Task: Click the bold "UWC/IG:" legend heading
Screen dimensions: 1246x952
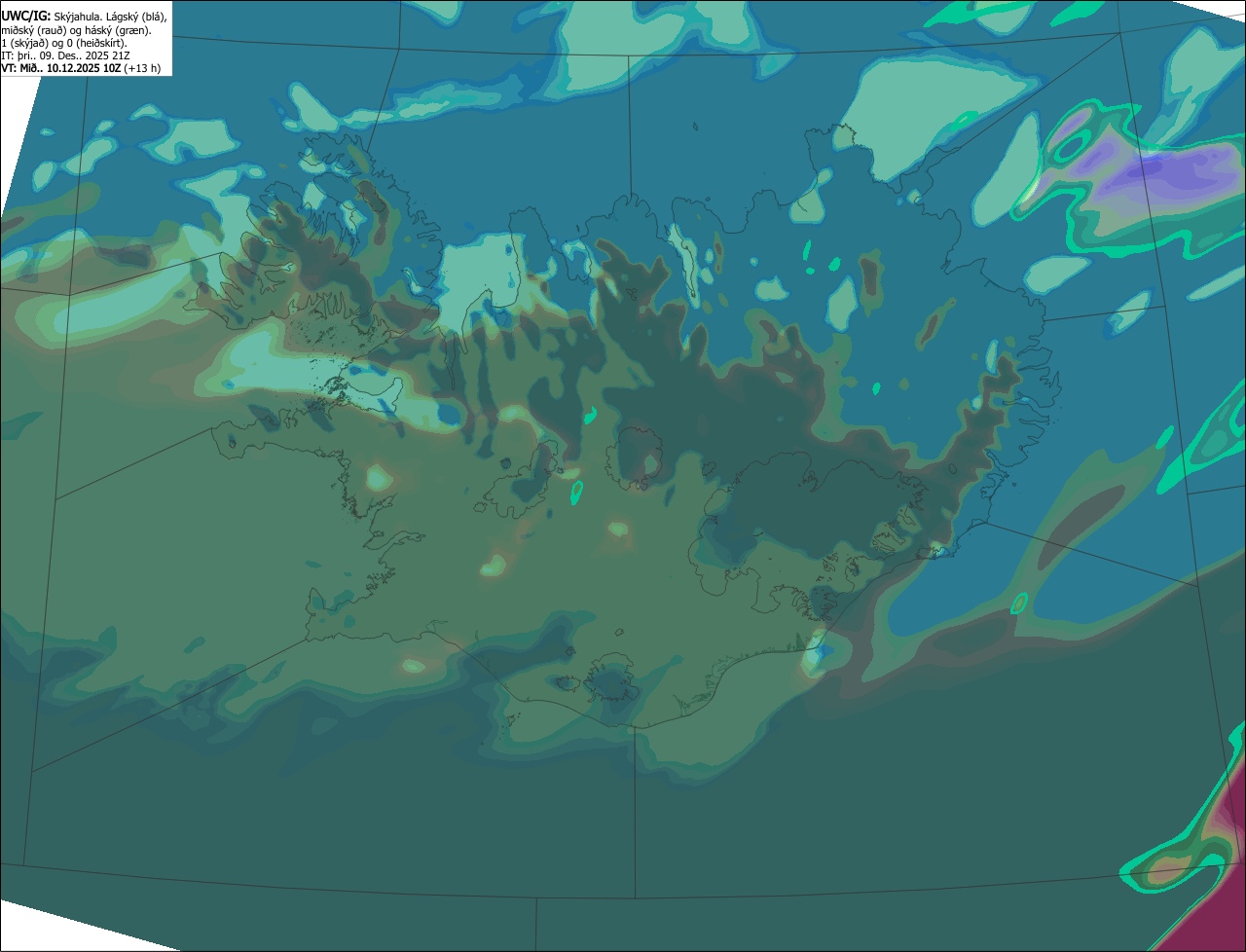Action: coord(25,17)
